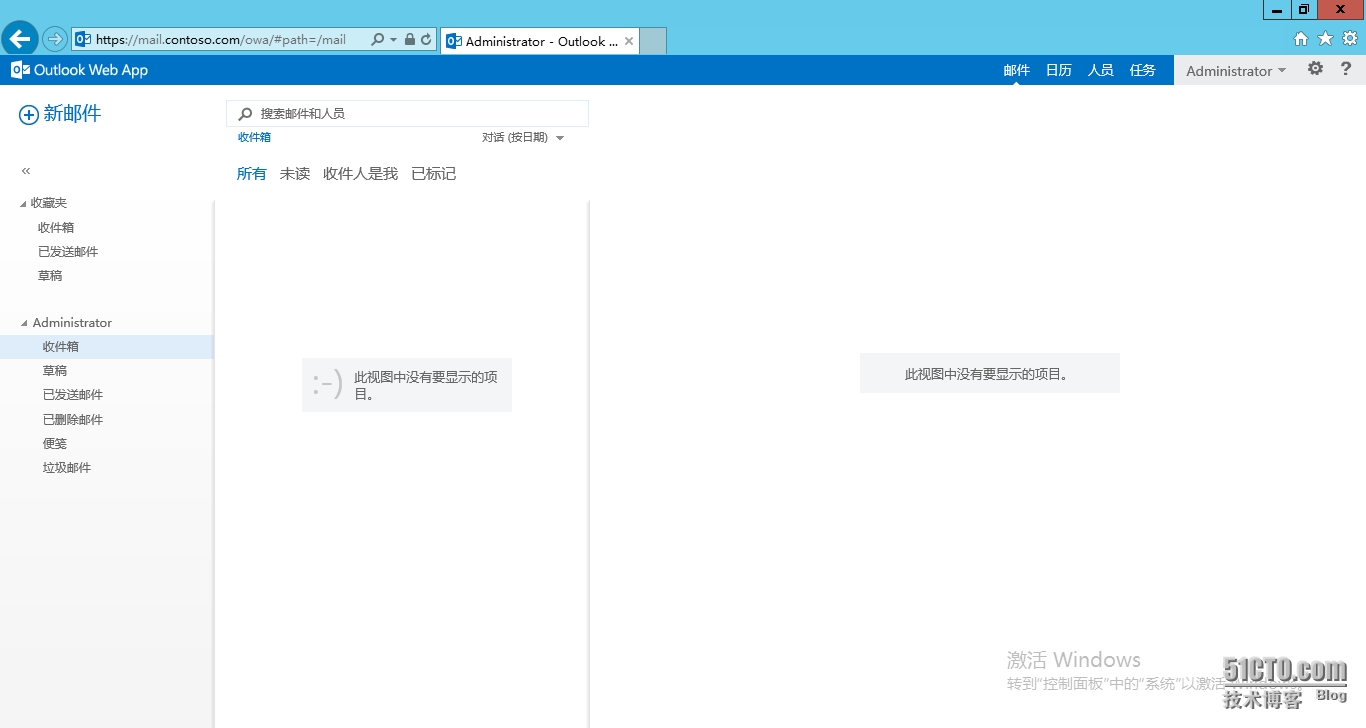
Task: Open the 任务 section
Action: coord(1142,69)
